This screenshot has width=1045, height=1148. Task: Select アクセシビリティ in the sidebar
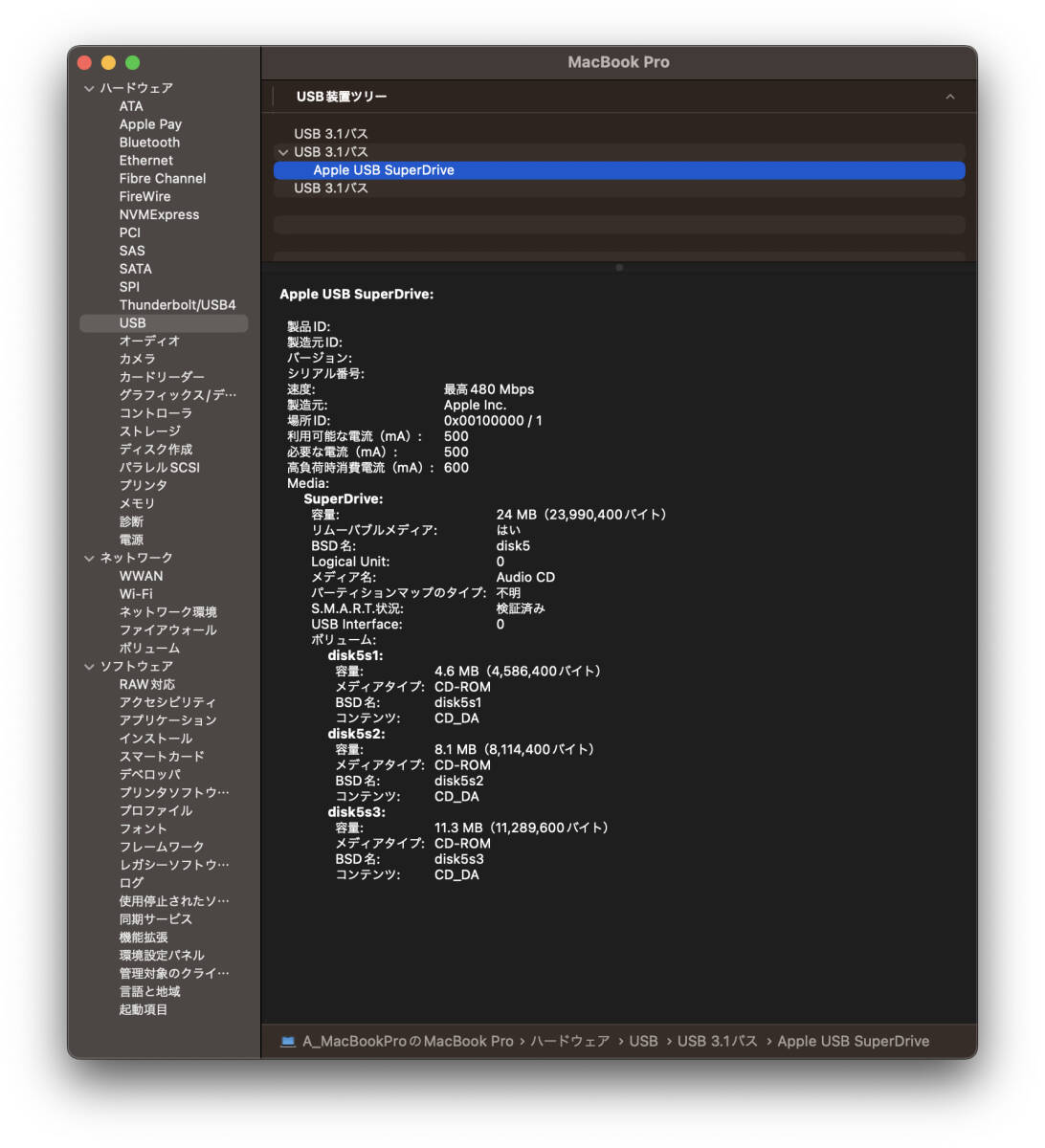(x=167, y=702)
